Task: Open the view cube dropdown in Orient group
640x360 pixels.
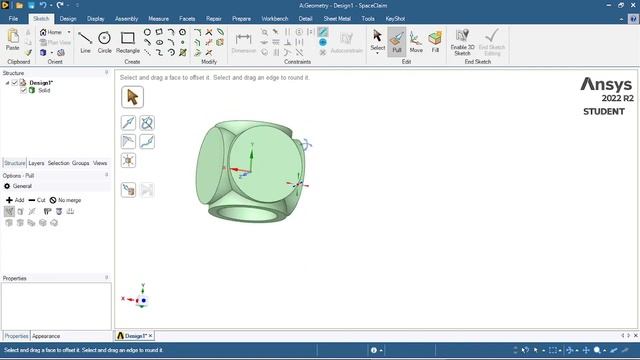Action: [x=52, y=53]
